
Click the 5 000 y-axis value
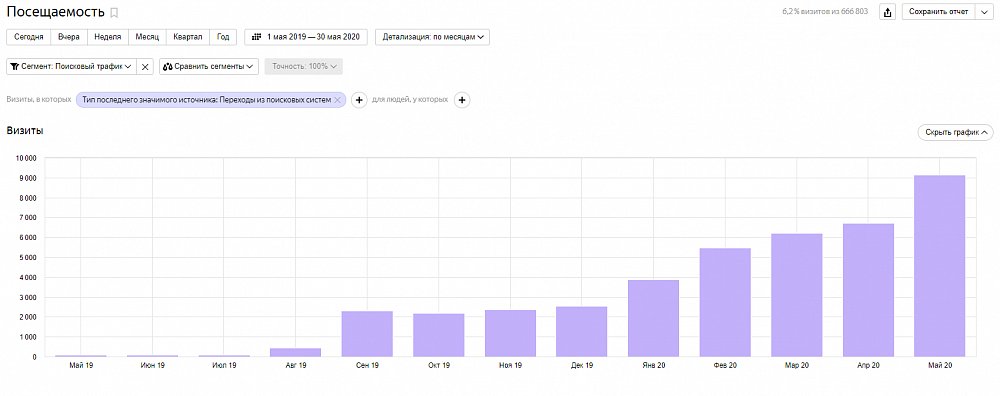point(27,258)
